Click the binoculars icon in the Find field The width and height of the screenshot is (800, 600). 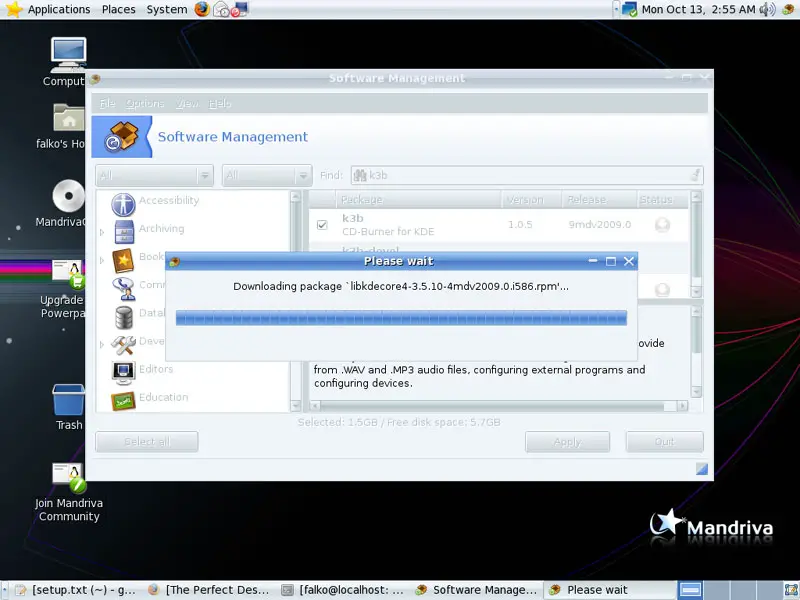[x=360, y=176]
